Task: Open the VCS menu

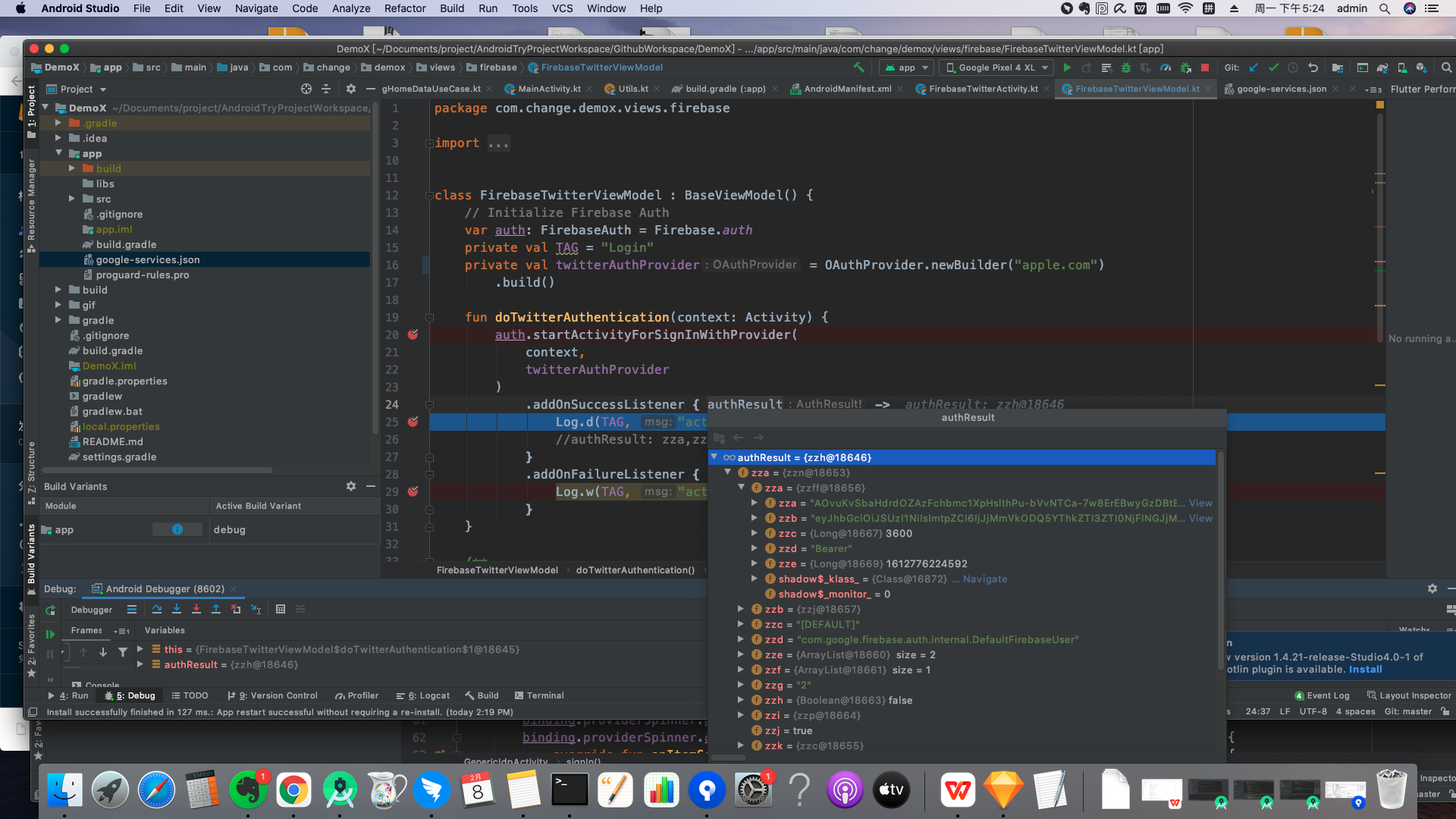Action: tap(562, 8)
